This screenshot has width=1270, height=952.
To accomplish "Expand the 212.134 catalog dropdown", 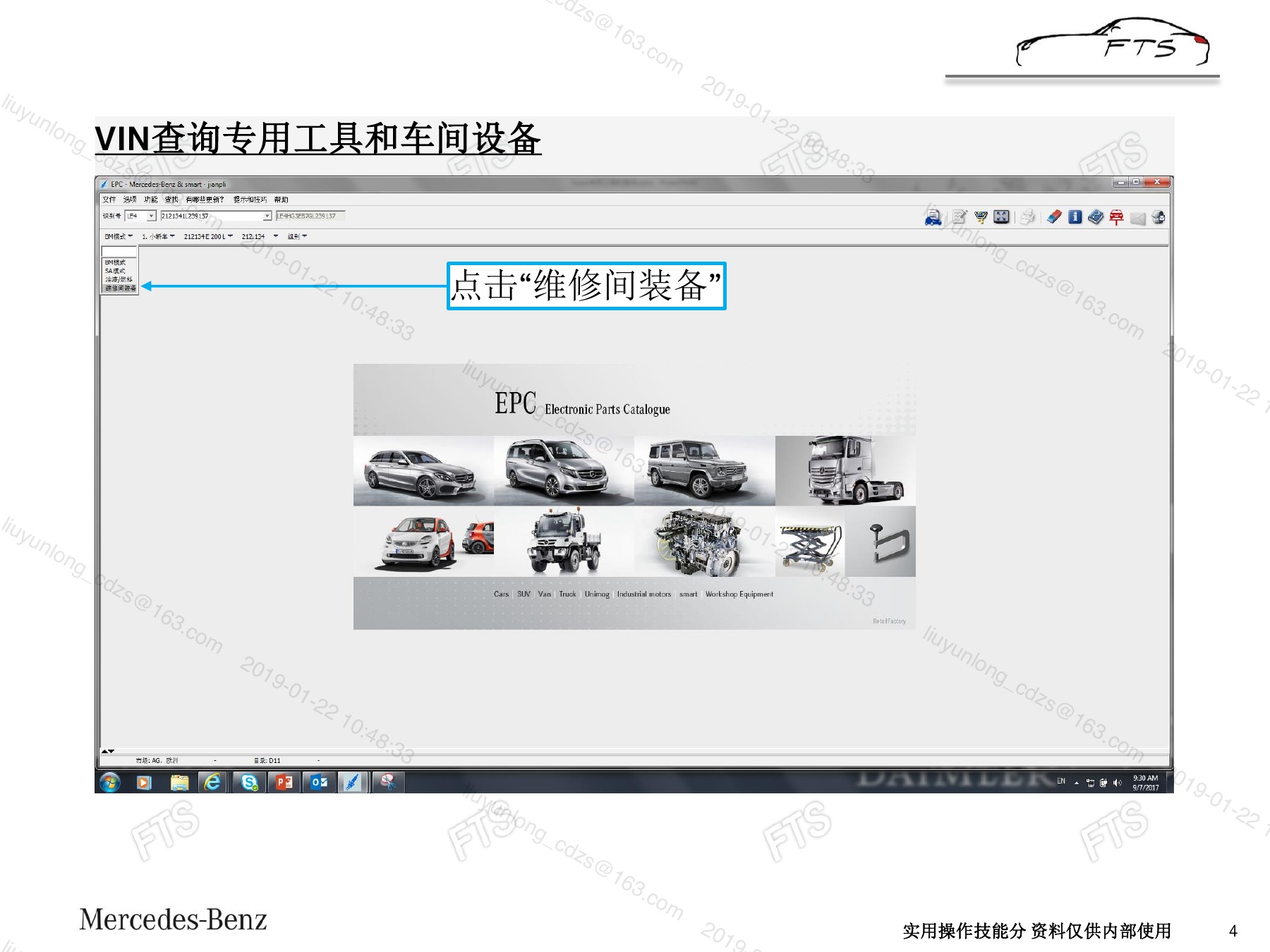I will tap(260, 236).
